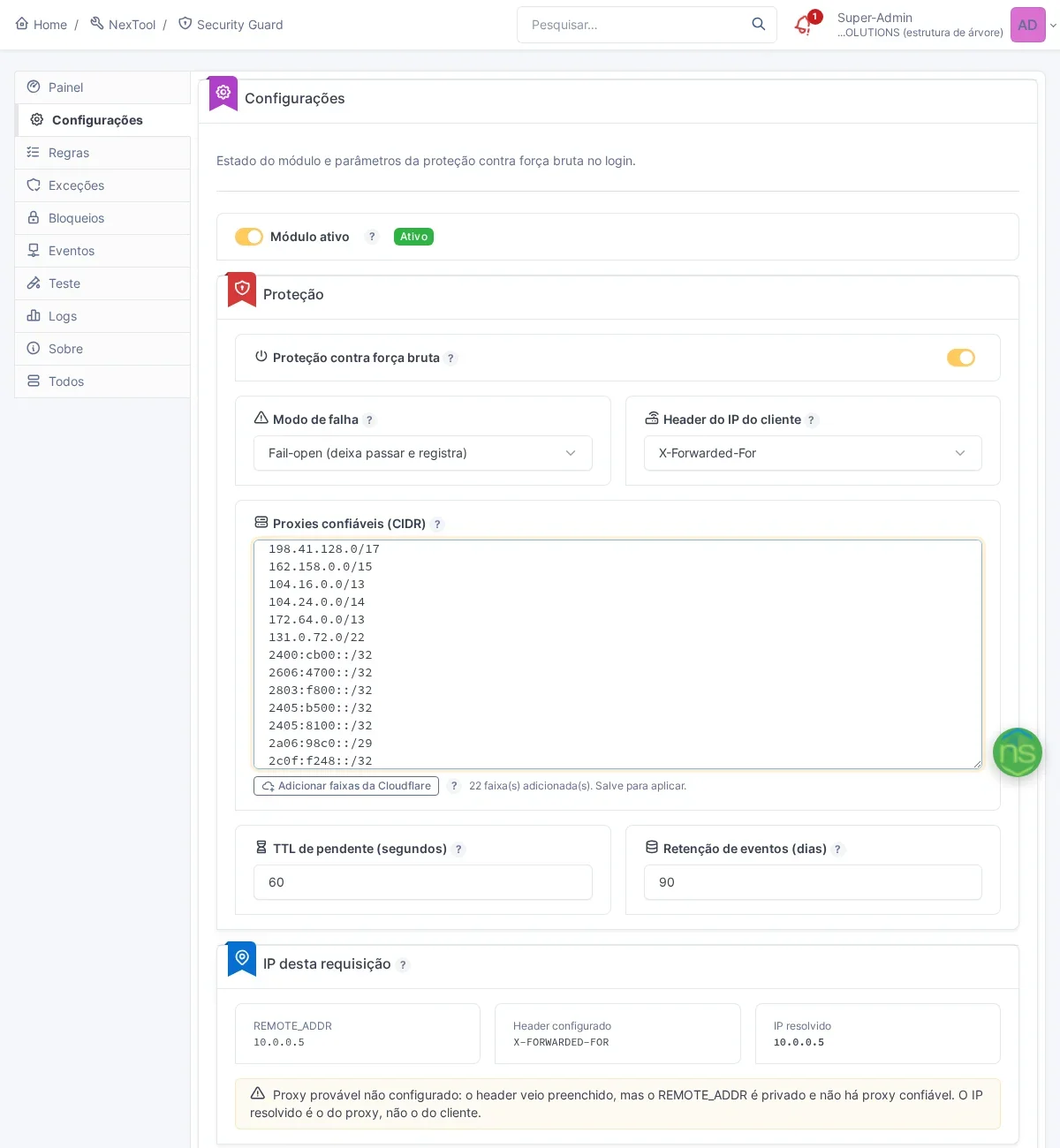Click the blue IP location pin badge

coord(242,958)
